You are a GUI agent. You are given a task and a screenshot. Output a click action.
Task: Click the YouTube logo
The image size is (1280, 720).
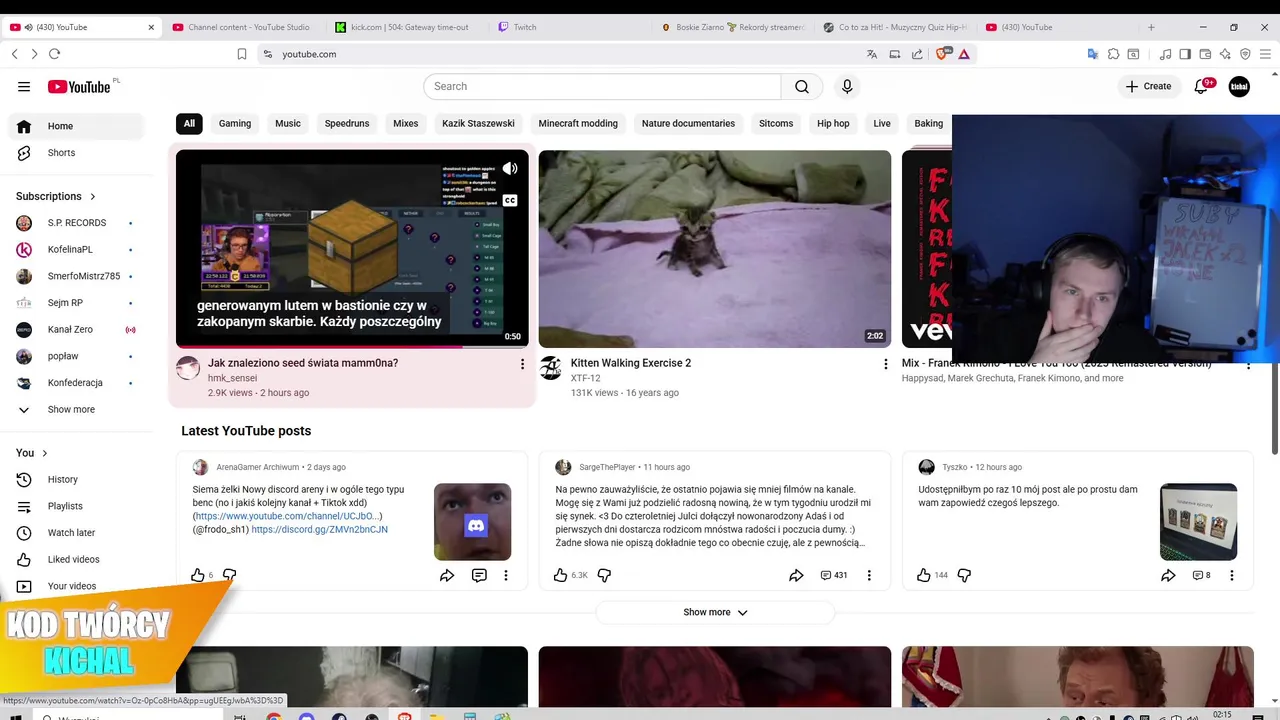pyautogui.click(x=79, y=87)
